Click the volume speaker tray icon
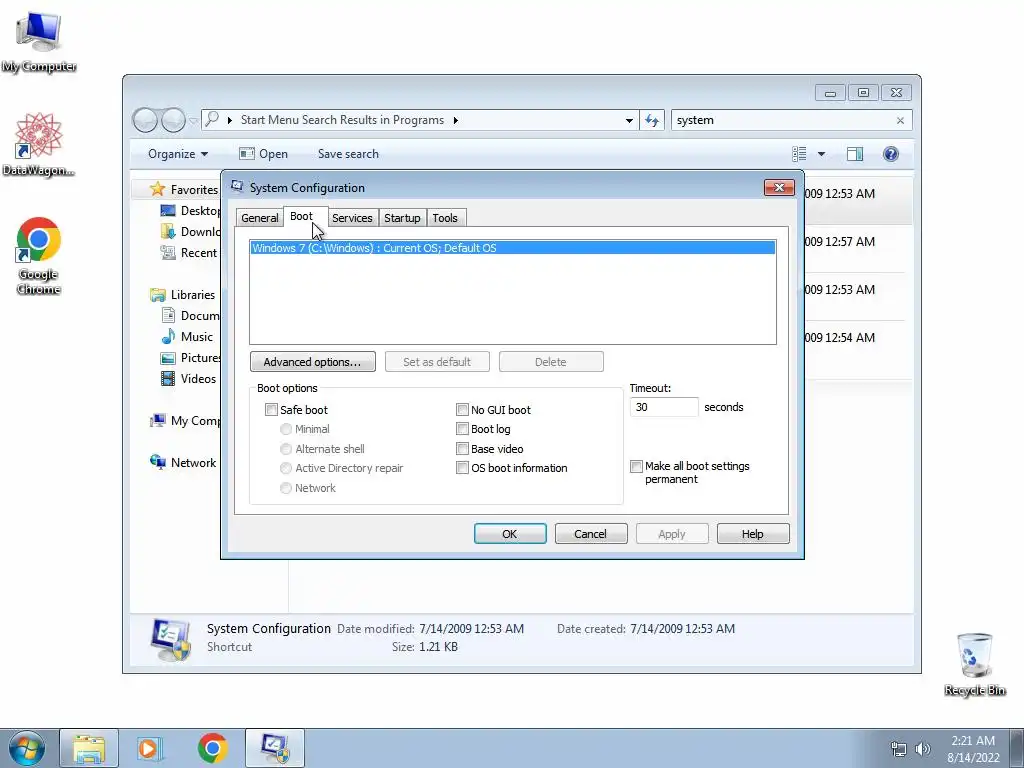The image size is (1024, 768). [923, 749]
